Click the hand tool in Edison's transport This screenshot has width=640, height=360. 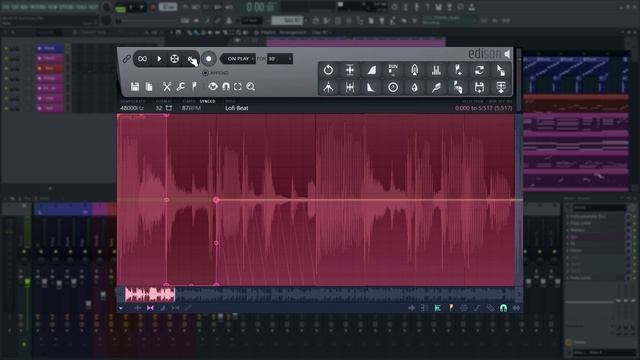pyautogui.click(x=191, y=60)
